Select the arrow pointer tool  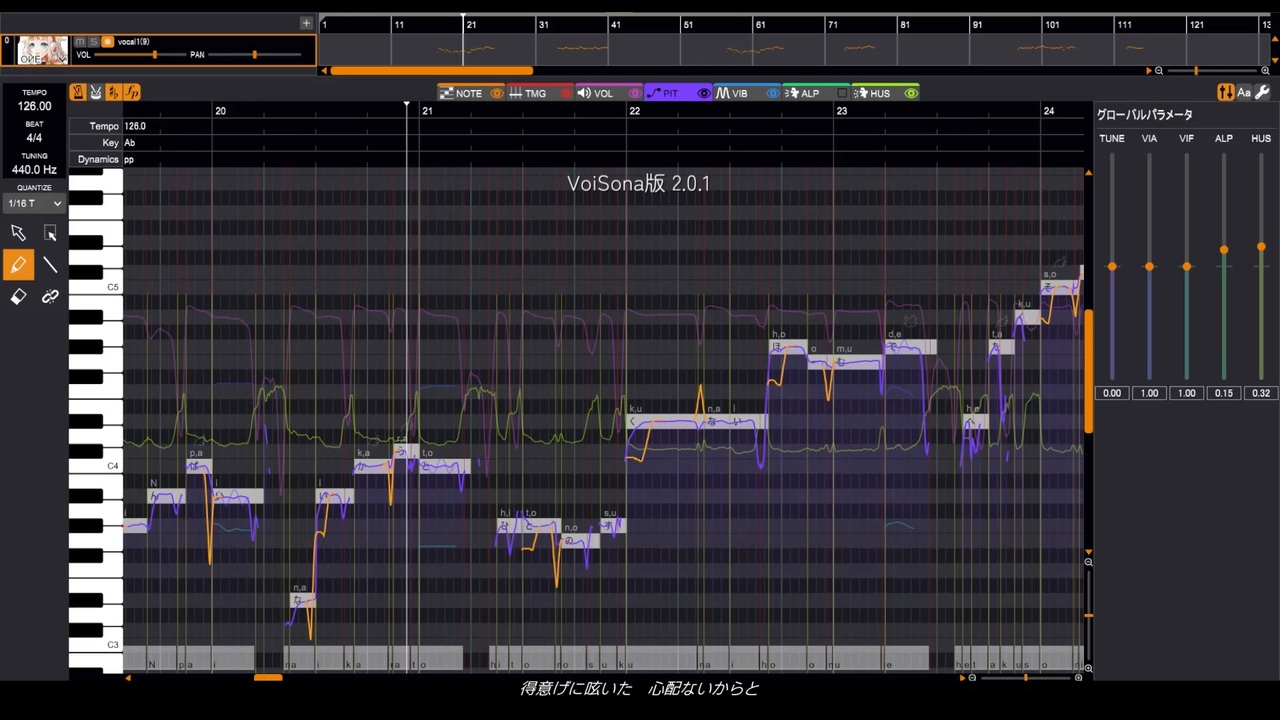18,233
